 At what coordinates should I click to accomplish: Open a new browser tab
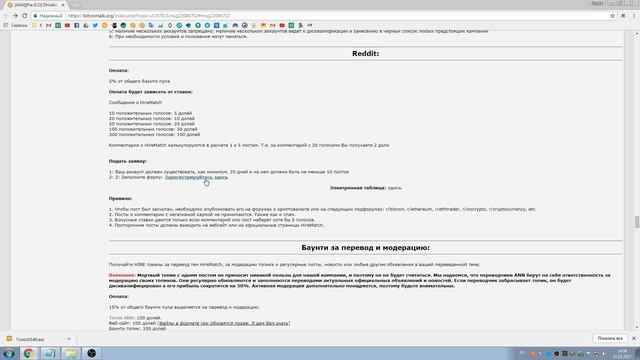pyautogui.click(x=75, y=5)
